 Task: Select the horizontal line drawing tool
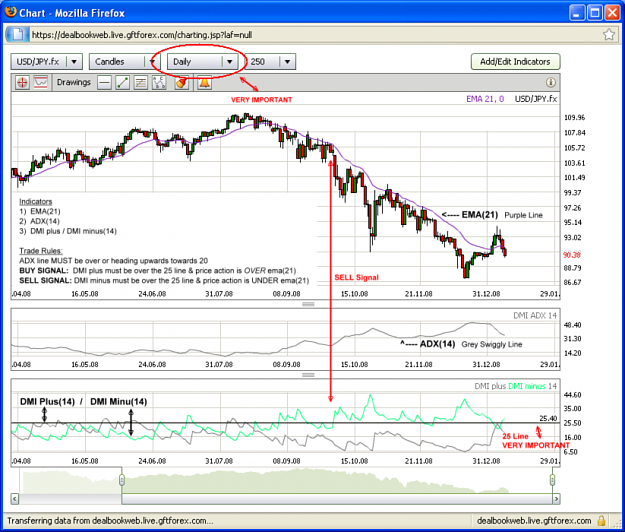pyautogui.click(x=104, y=83)
